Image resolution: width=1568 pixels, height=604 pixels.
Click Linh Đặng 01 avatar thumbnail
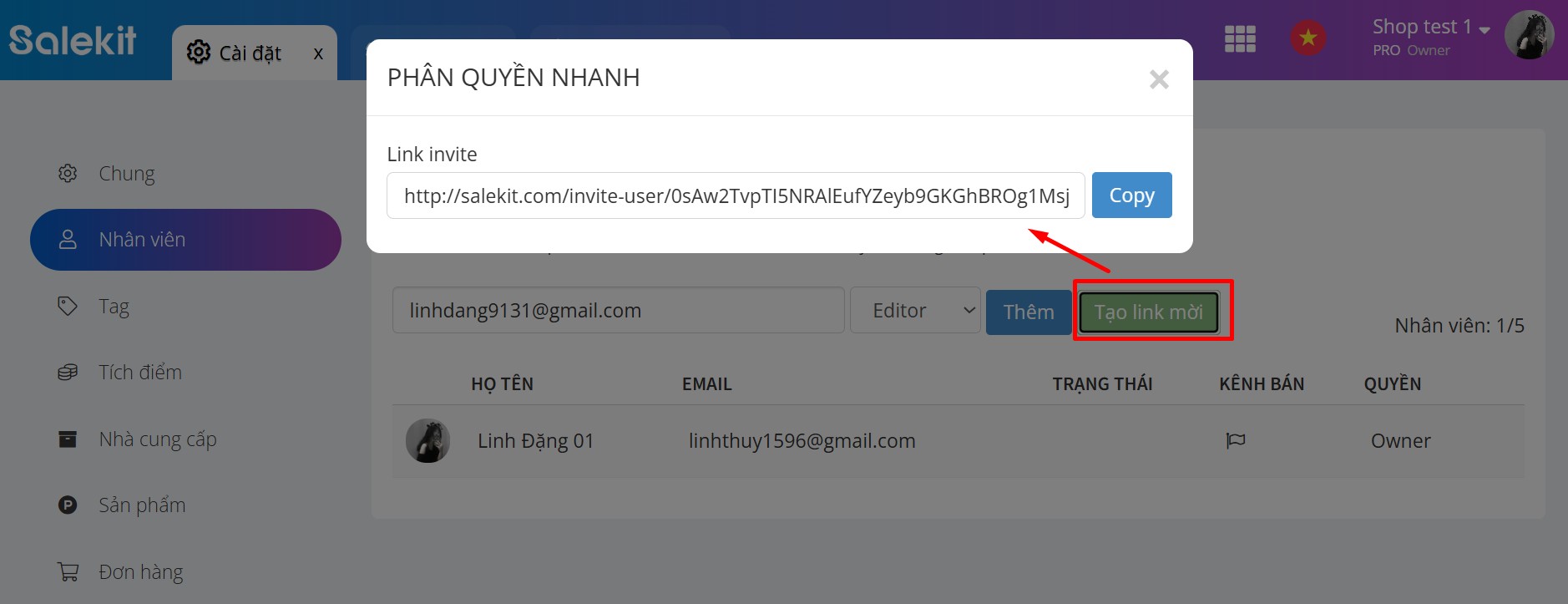tap(427, 441)
